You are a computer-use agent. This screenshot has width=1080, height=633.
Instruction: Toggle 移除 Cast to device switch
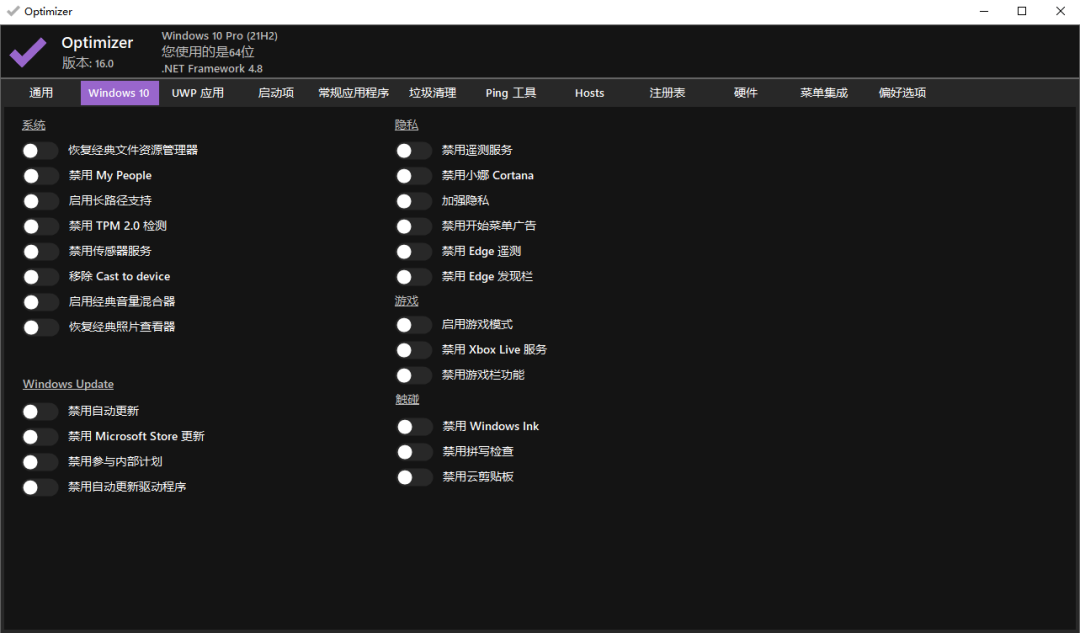[39, 277]
